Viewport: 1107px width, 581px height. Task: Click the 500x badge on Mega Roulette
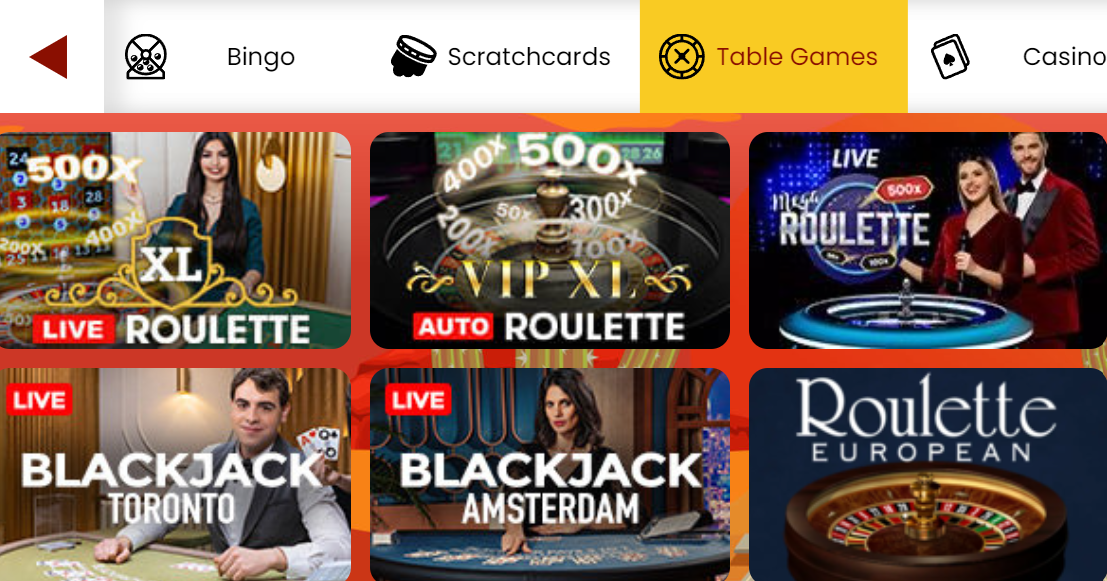[x=904, y=190]
